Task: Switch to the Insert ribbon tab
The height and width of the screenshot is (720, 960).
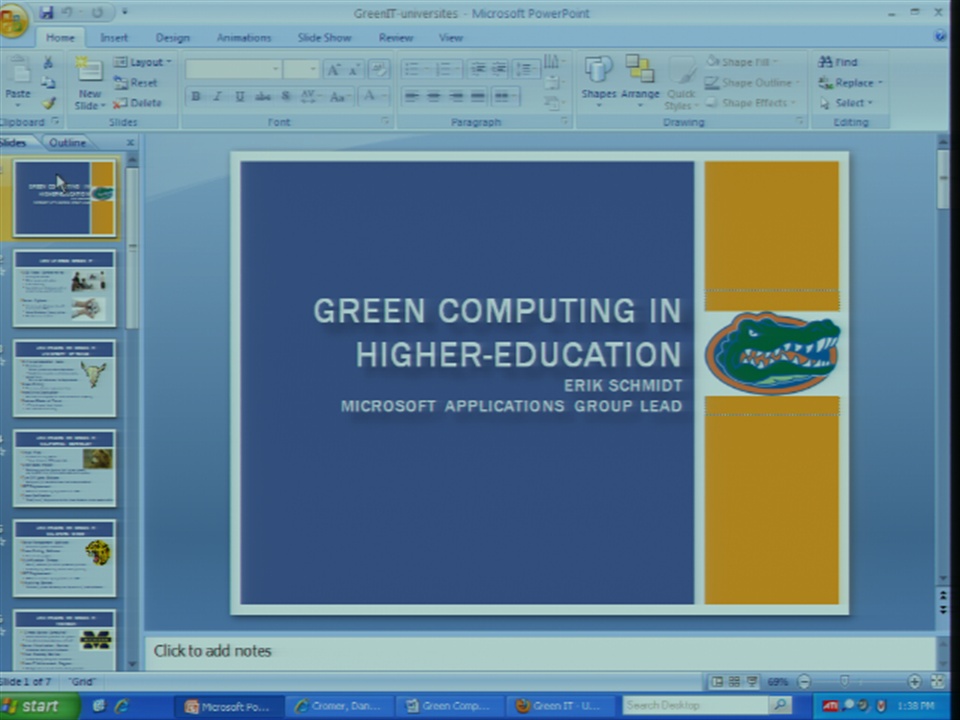Action: (114, 38)
